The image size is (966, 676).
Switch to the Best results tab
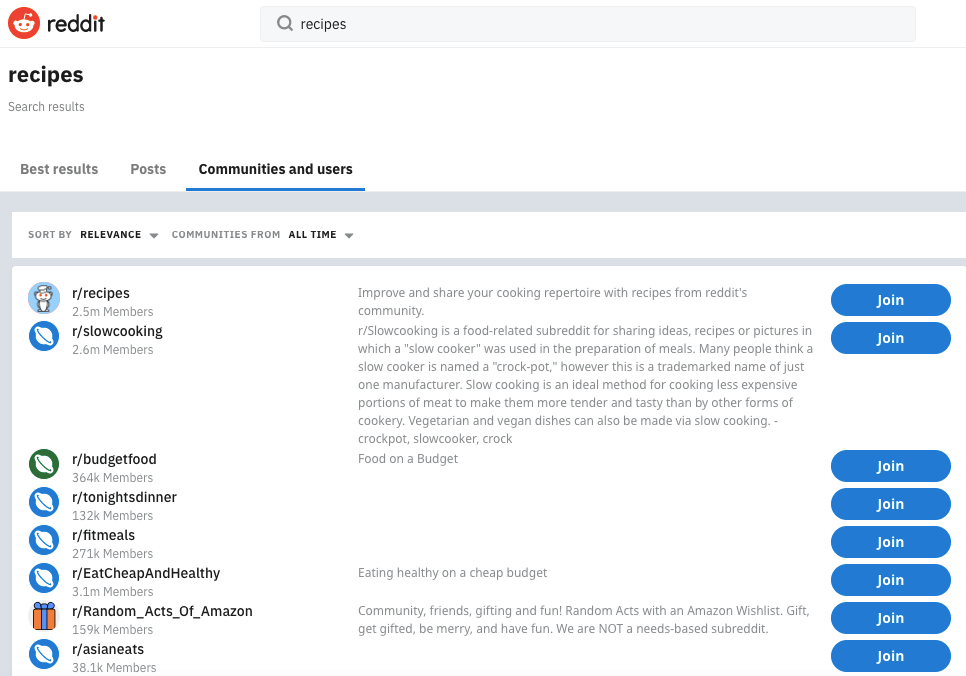[59, 169]
